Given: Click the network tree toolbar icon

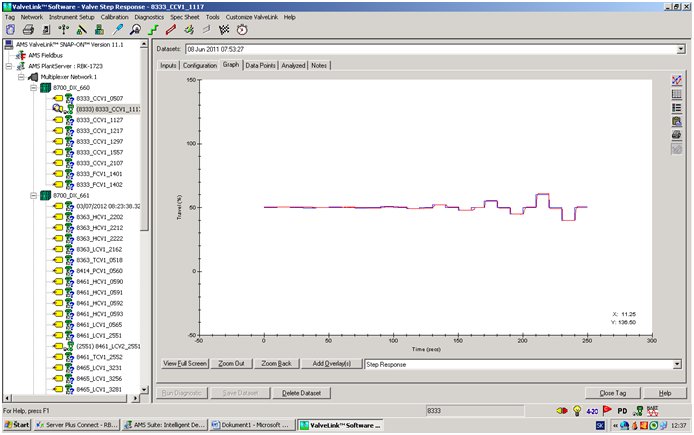Looking at the screenshot, I should [x=64, y=30].
